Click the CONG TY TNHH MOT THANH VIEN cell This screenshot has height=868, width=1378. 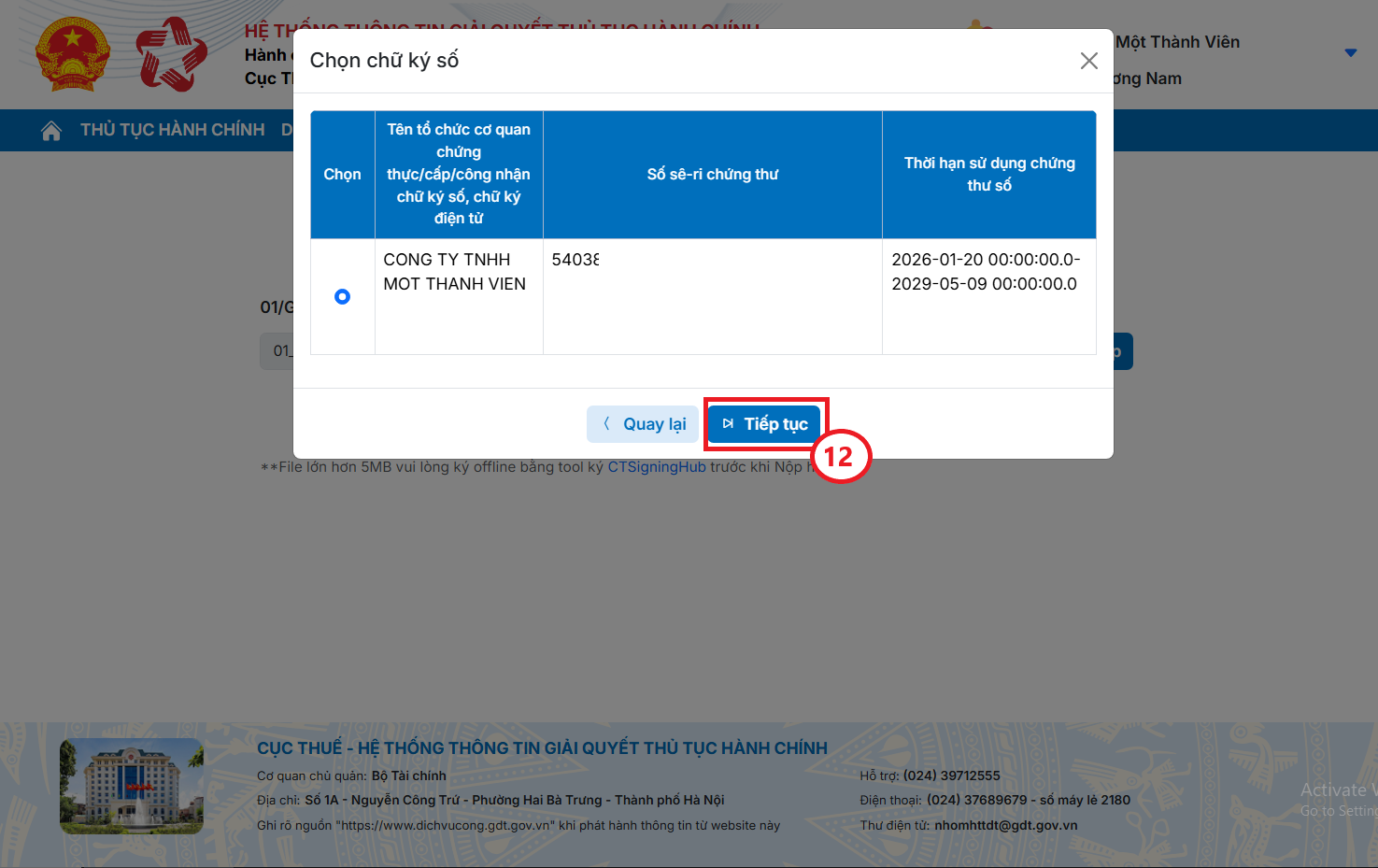[455, 272]
